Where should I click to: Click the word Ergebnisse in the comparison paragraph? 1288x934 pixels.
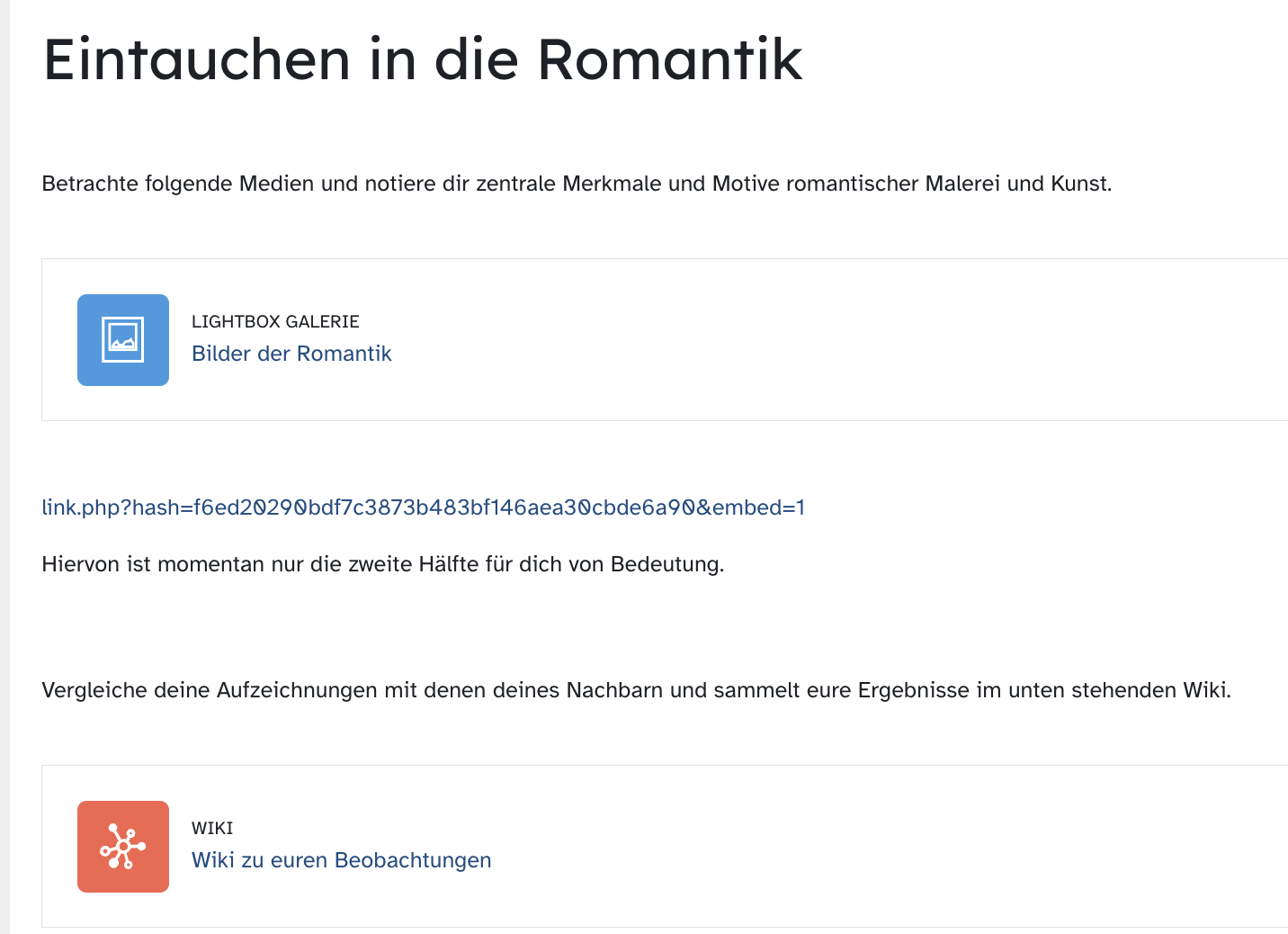(x=913, y=690)
